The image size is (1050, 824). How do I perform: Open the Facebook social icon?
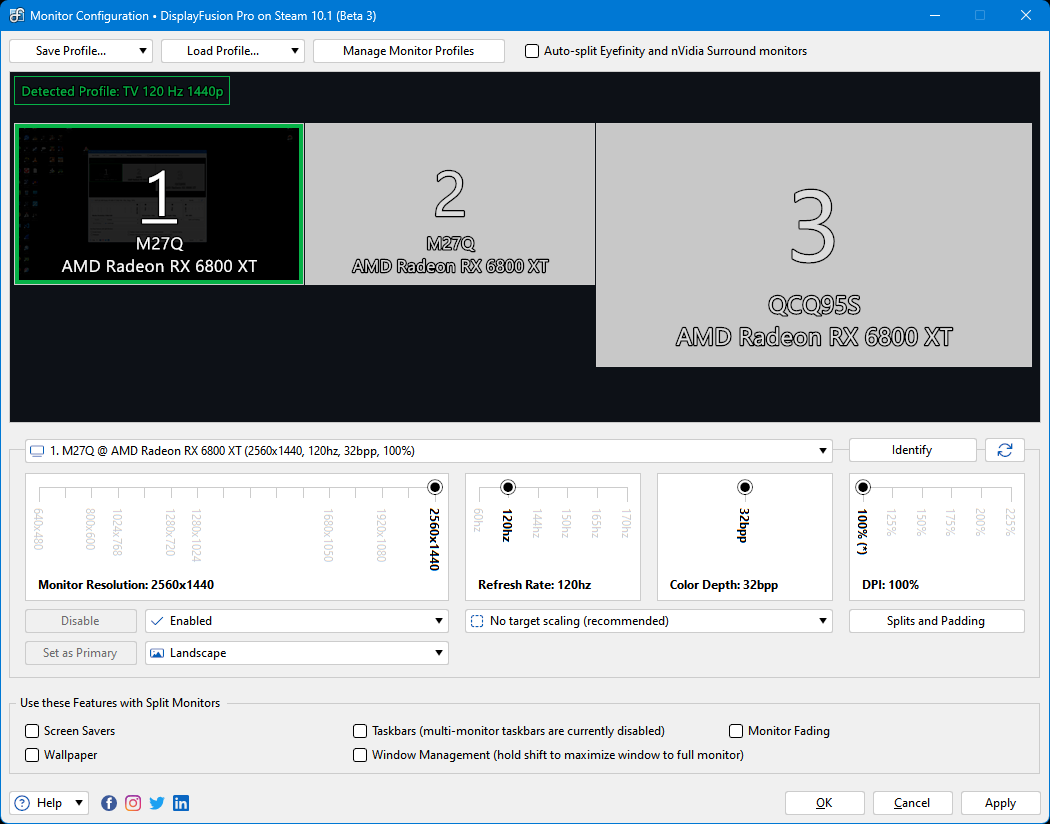109,803
